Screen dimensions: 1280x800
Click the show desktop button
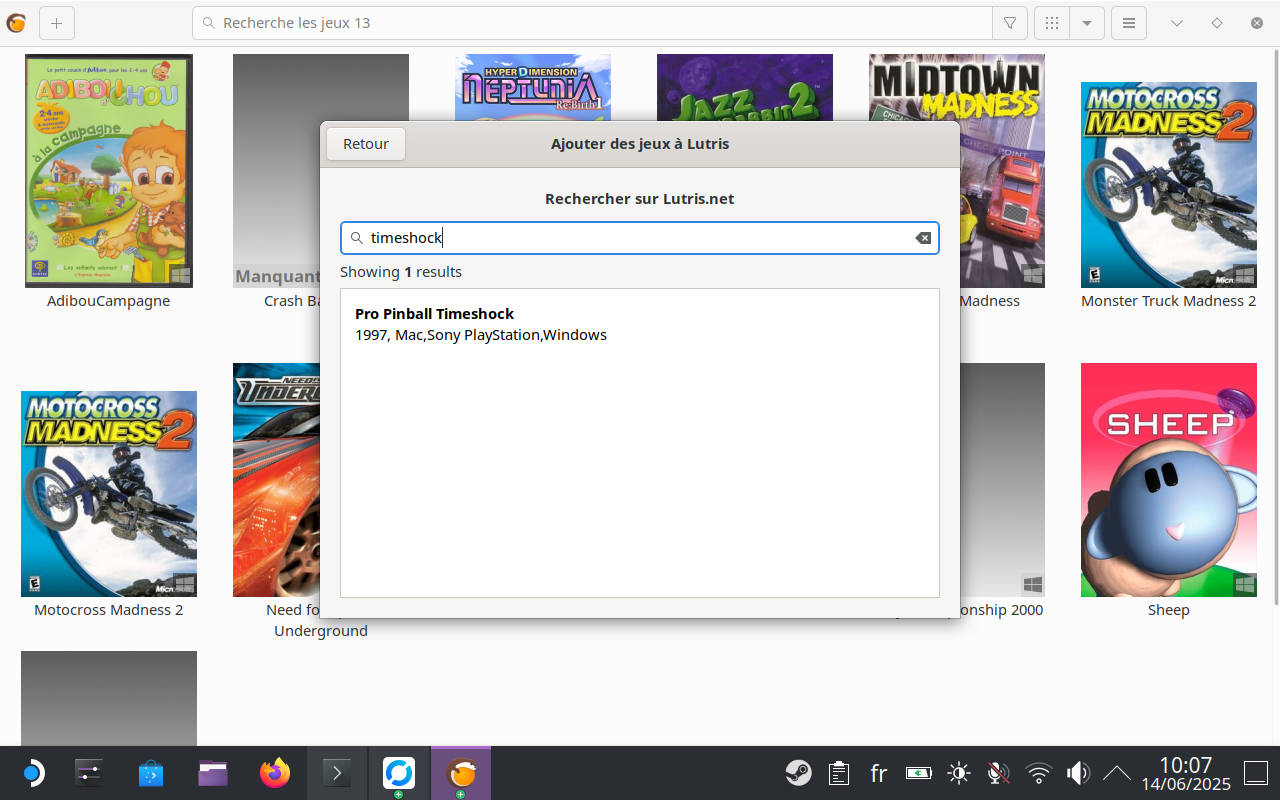[x=1256, y=773]
